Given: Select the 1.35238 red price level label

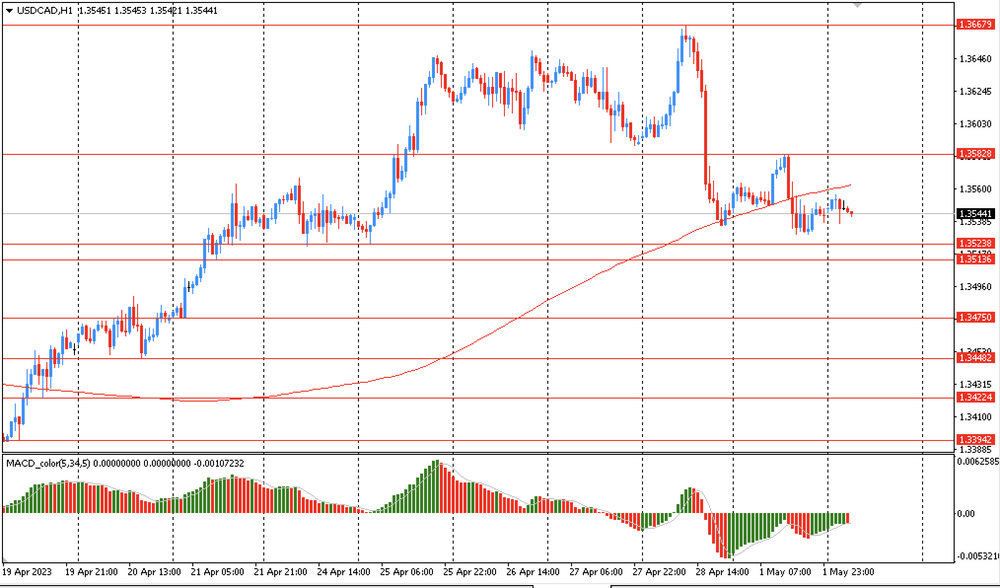Looking at the screenshot, I should (x=975, y=244).
